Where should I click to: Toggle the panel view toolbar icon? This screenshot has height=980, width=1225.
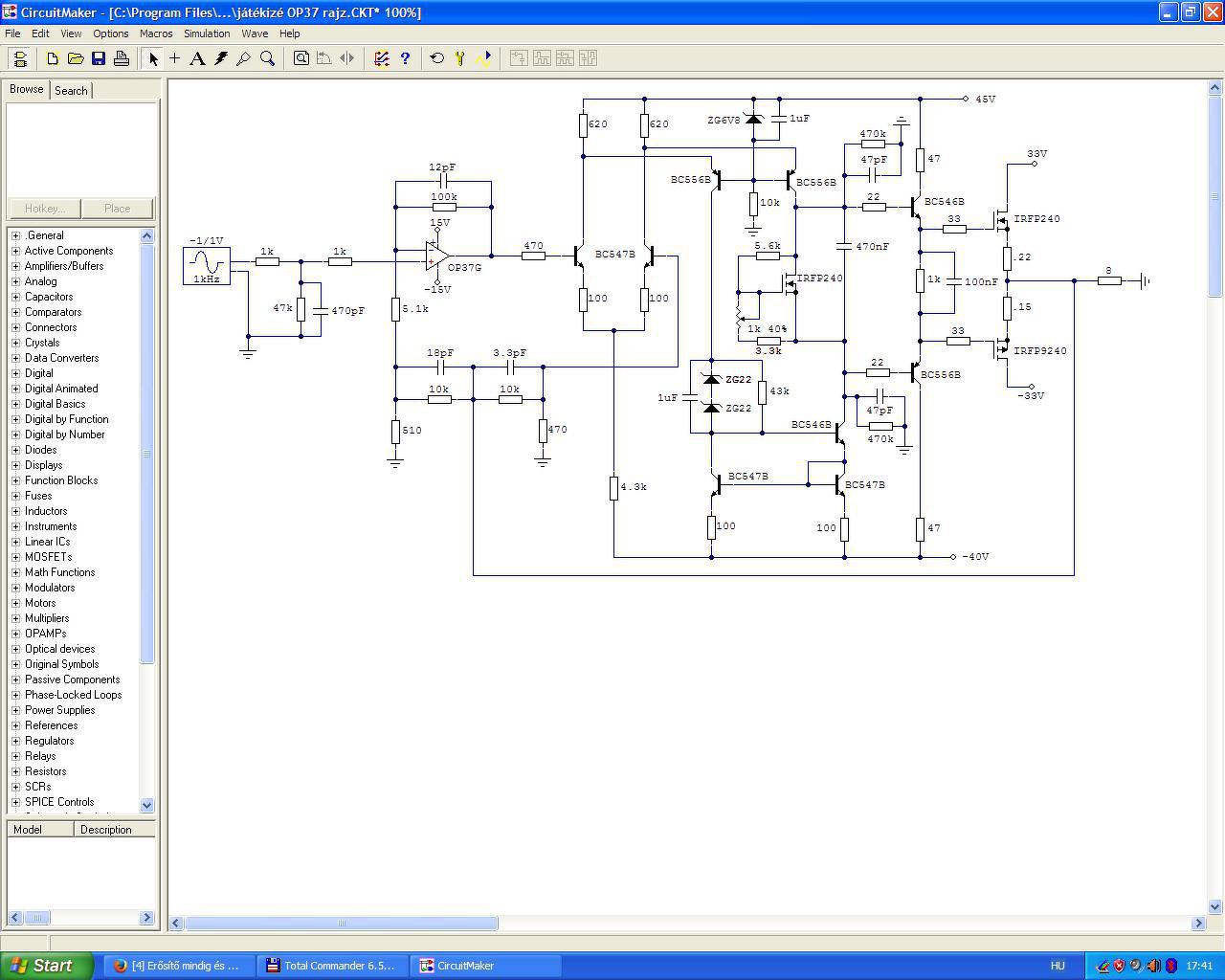tap(20, 58)
